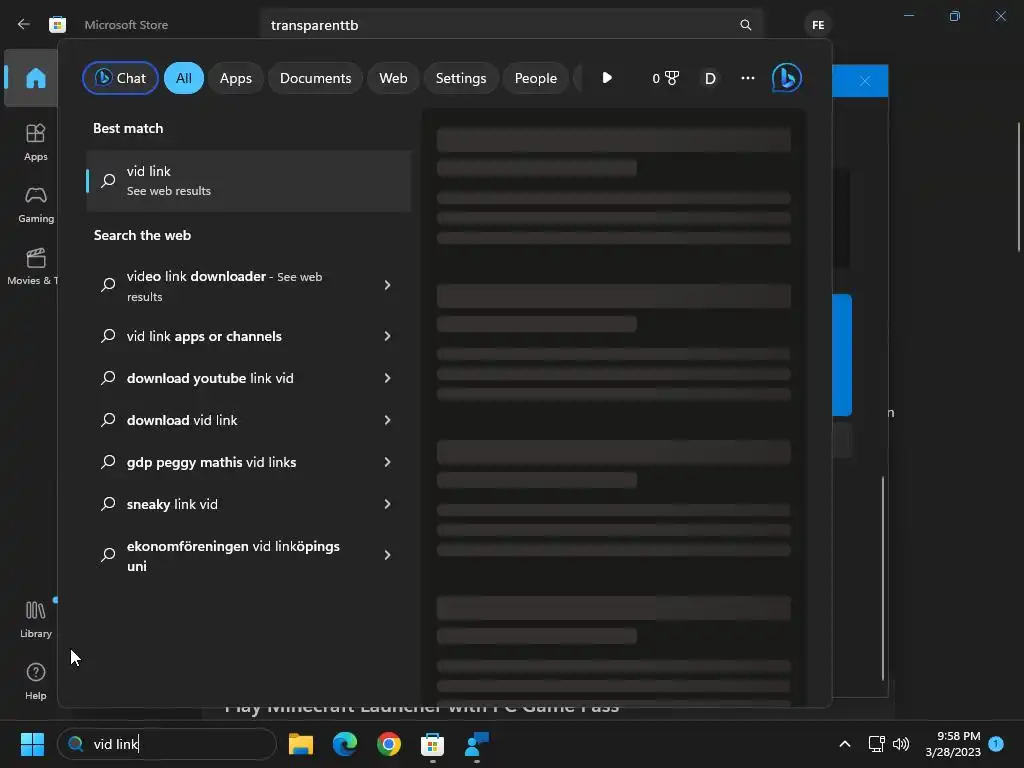Switch to the Settings filter tab

[461, 78]
